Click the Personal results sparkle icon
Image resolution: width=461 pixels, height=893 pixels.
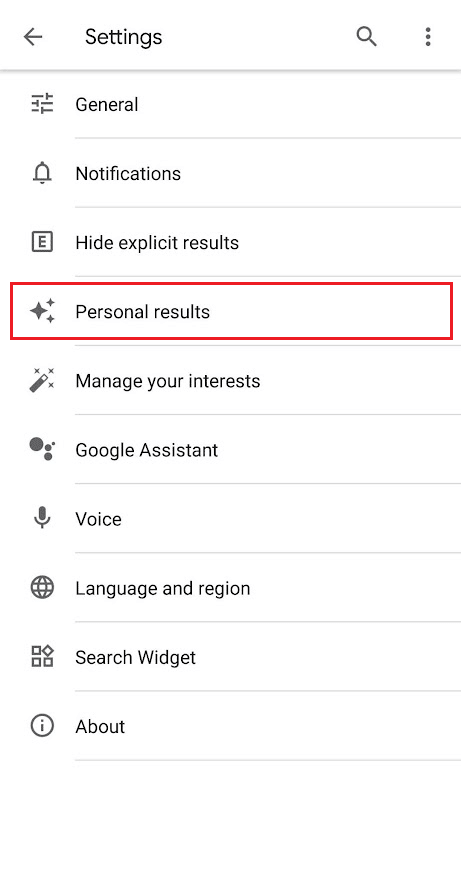coord(42,312)
